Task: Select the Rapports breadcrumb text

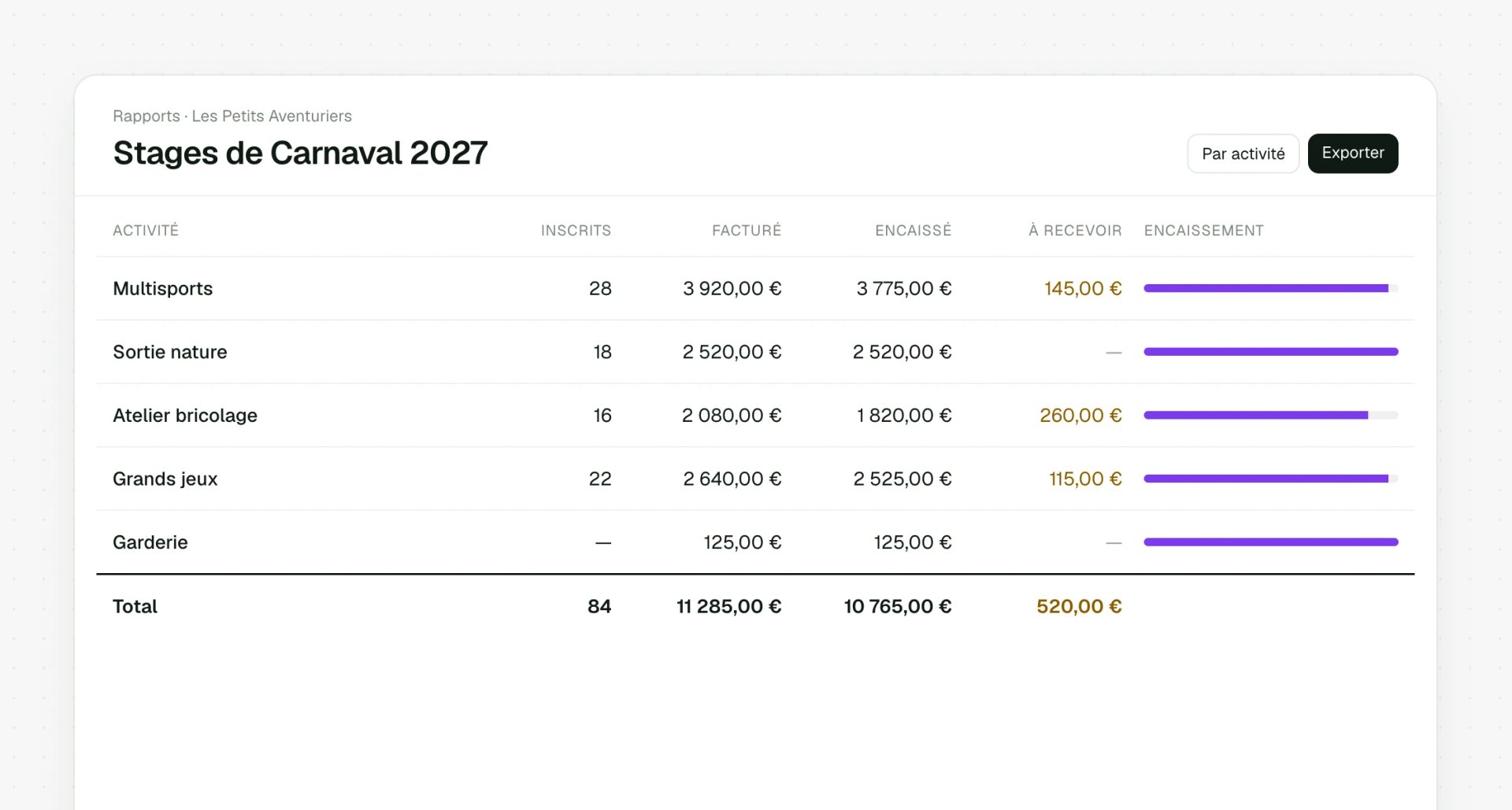Action: 146,116
